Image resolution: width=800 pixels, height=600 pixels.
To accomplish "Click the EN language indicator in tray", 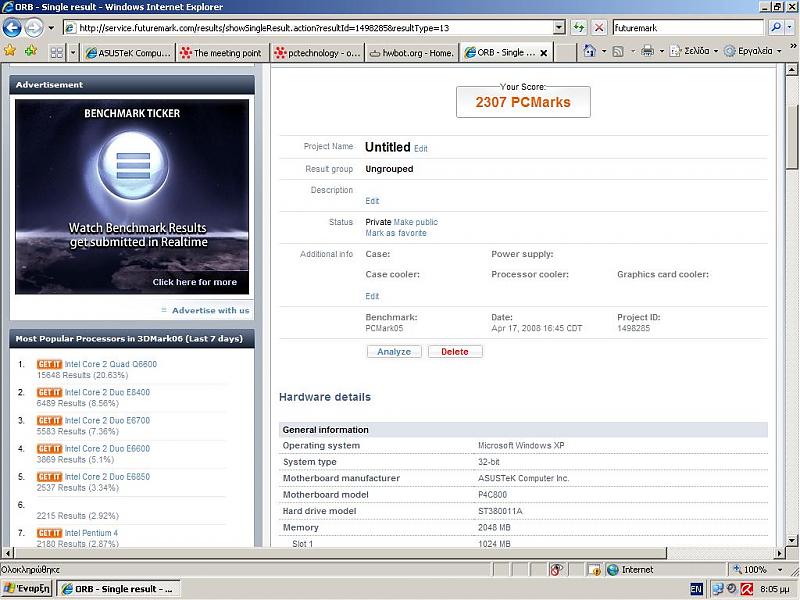I will 696,589.
